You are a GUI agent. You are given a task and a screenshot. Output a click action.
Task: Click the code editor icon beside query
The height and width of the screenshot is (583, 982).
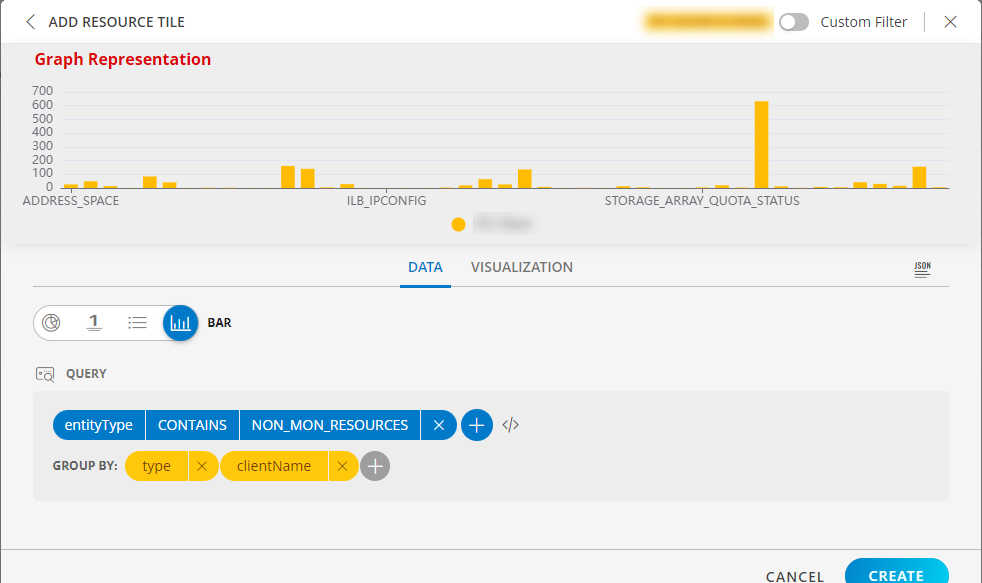coord(511,425)
